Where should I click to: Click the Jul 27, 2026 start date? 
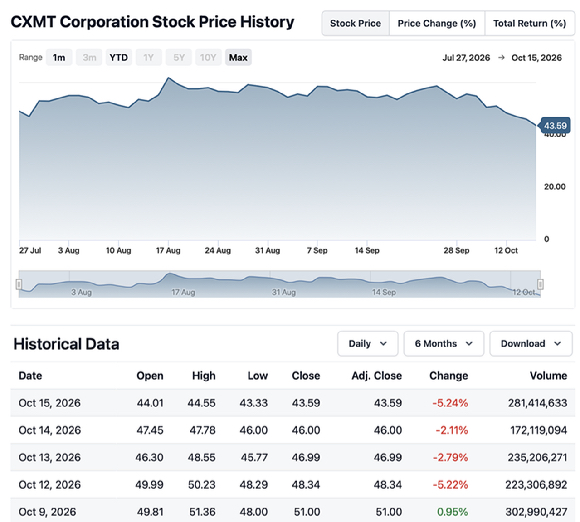466,58
